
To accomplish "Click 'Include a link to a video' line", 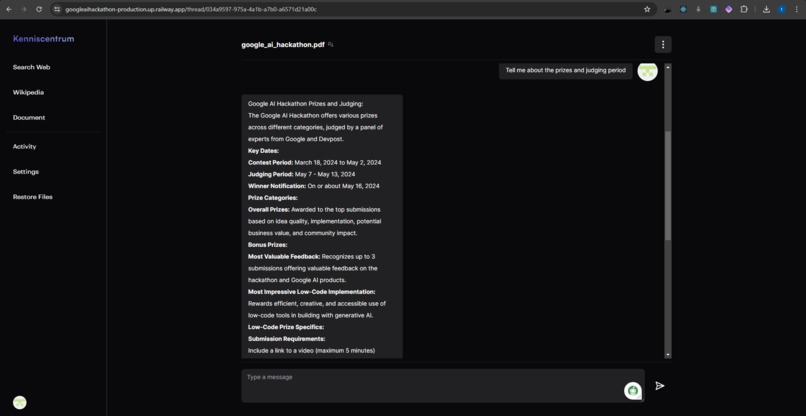I will [x=312, y=351].
